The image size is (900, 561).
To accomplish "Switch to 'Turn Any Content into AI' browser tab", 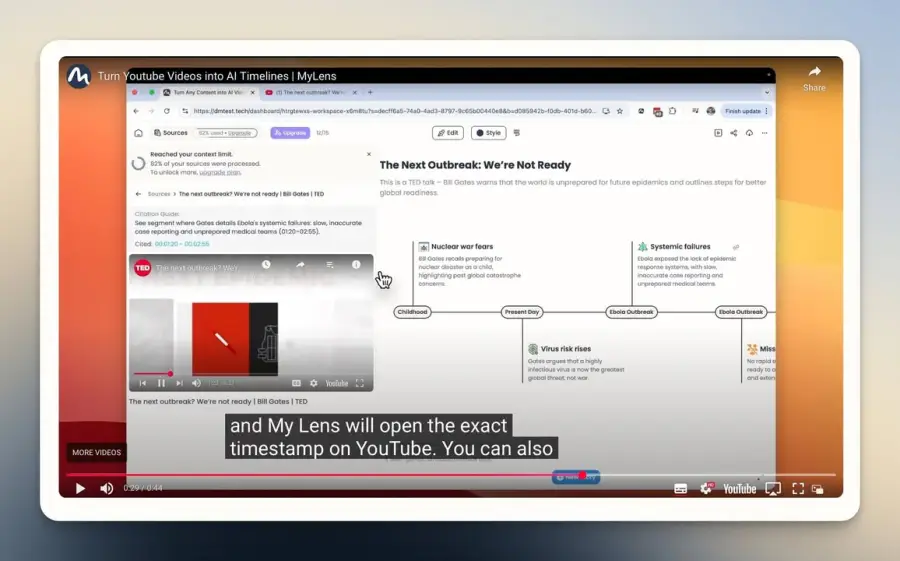I will click(208, 92).
